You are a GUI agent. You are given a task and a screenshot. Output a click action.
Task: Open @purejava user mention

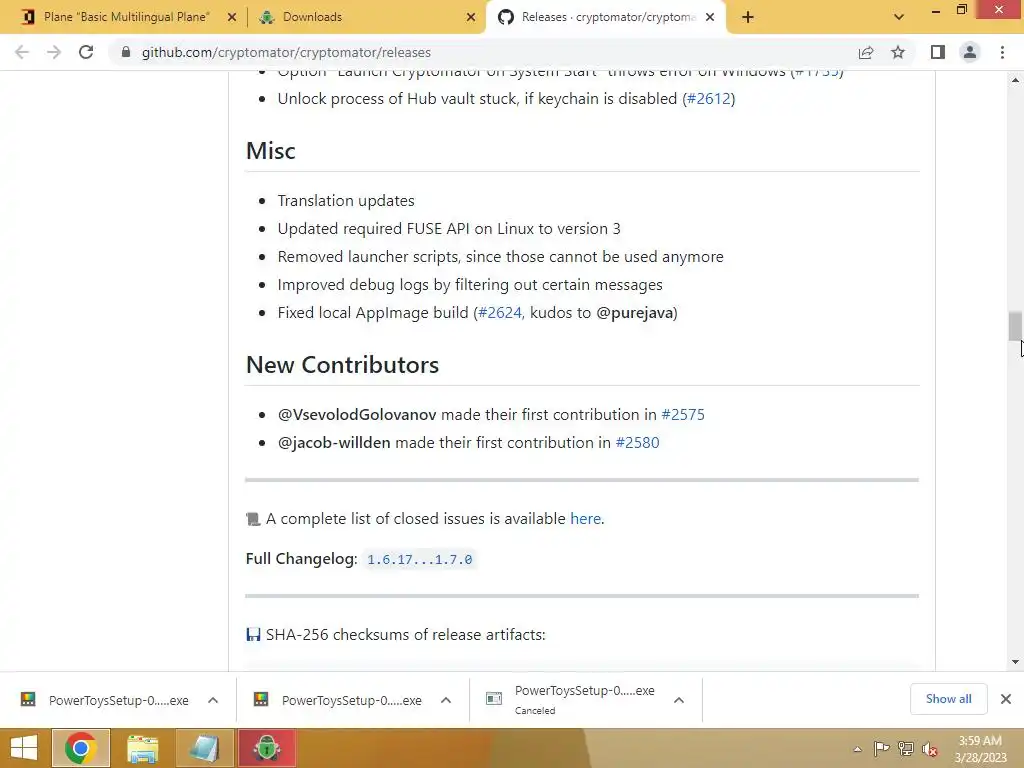(x=635, y=313)
